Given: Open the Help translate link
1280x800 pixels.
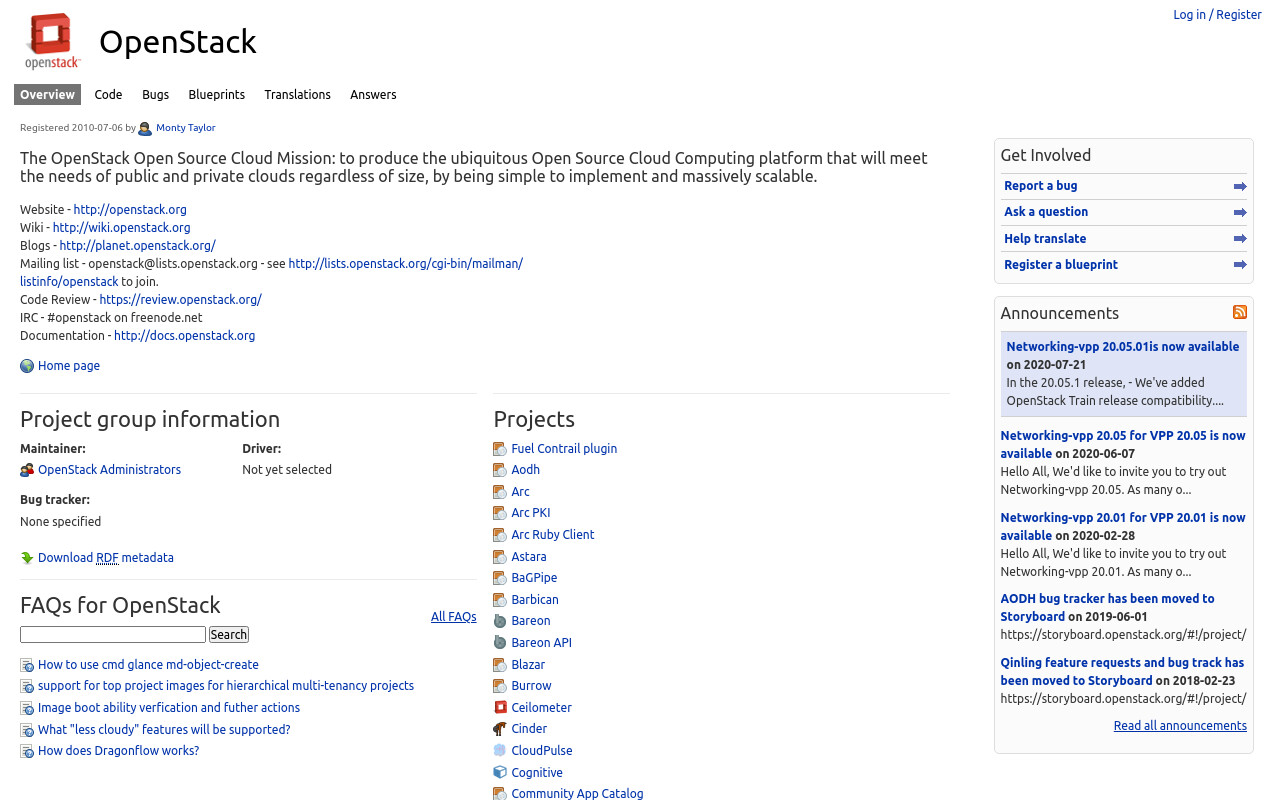Looking at the screenshot, I should click(x=1045, y=239).
